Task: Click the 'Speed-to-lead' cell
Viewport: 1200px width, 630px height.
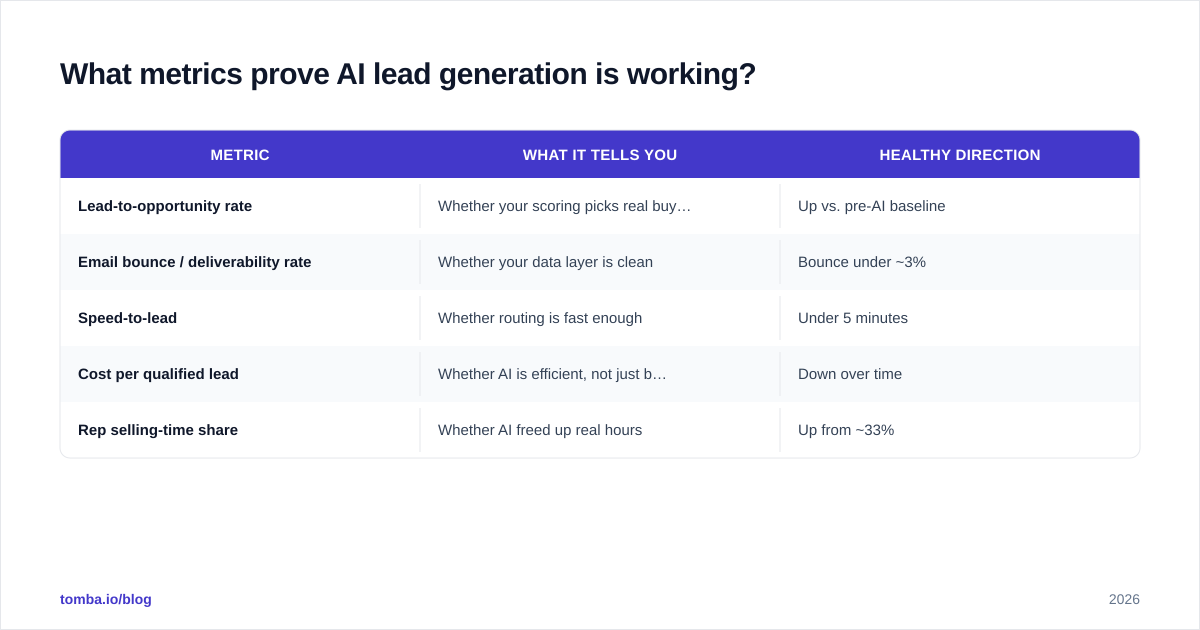Action: click(x=240, y=318)
